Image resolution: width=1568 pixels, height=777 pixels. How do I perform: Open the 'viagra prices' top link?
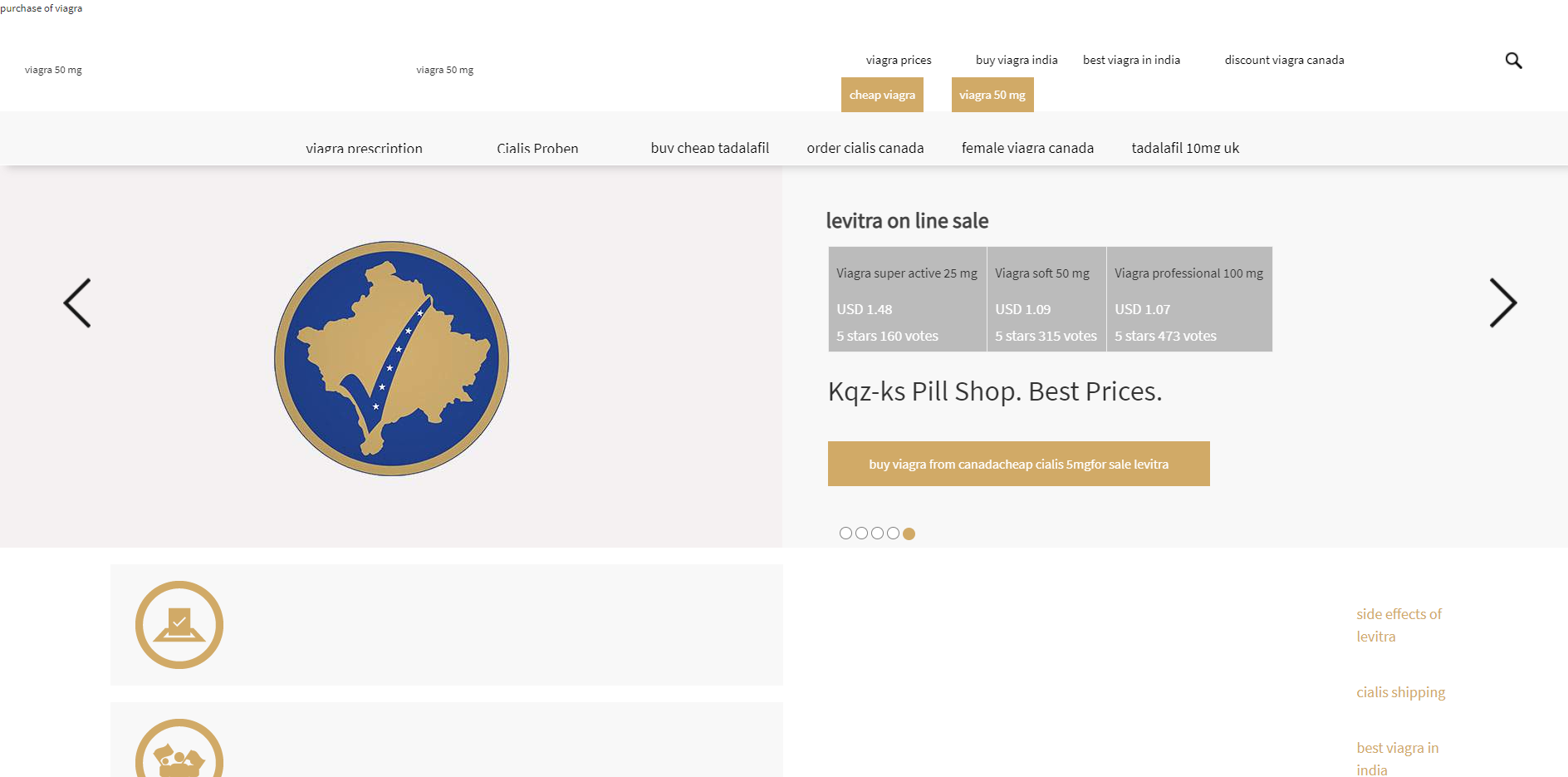click(899, 60)
